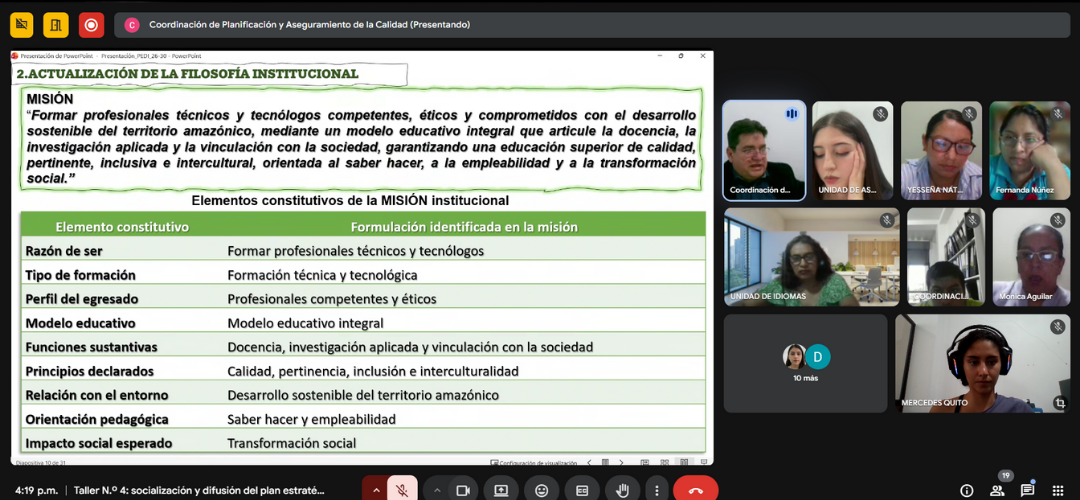Open meeting details info icon
The height and width of the screenshot is (500, 1080).
click(966, 490)
